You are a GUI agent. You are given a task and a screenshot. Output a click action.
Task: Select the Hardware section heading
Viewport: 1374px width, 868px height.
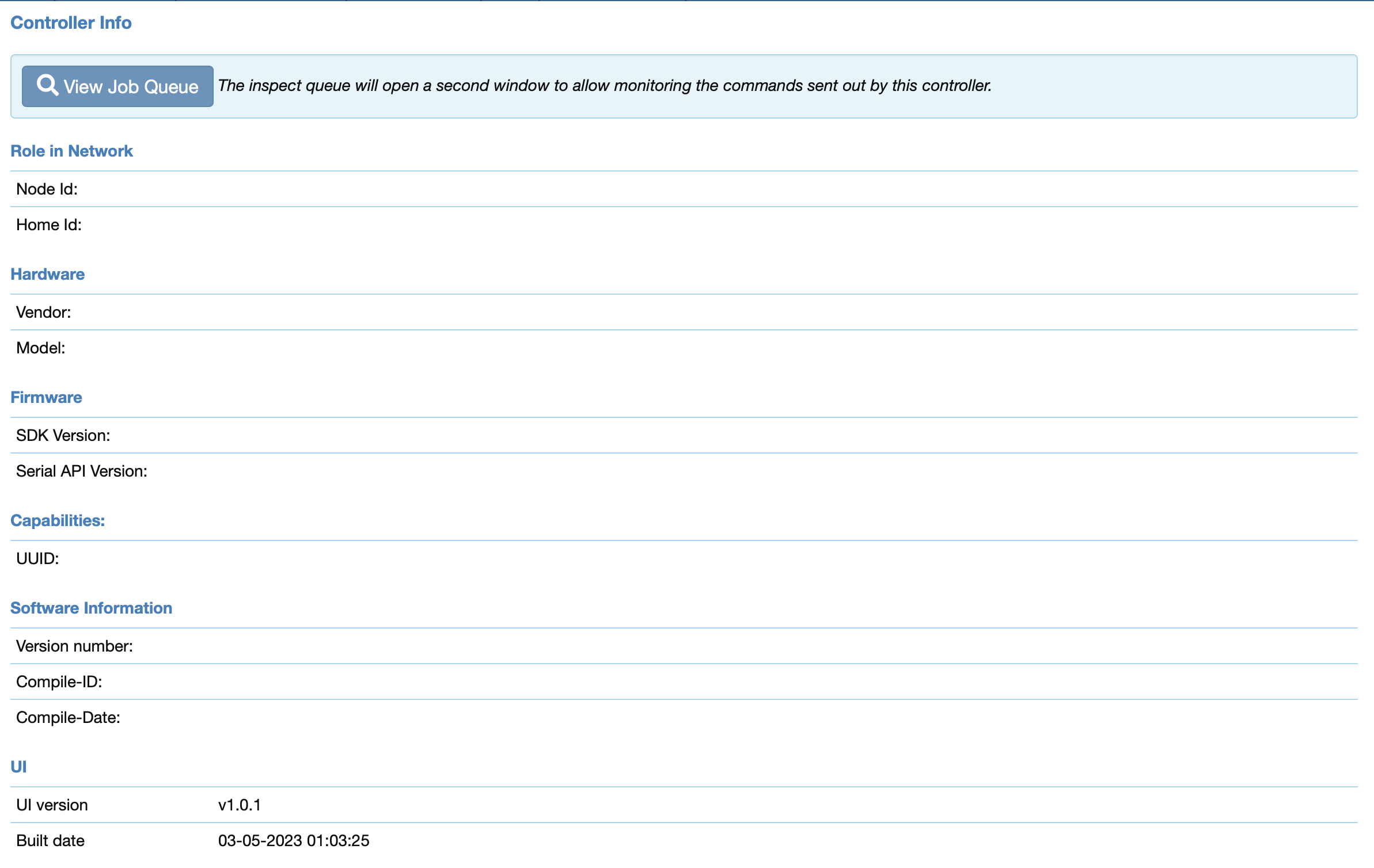tap(47, 274)
